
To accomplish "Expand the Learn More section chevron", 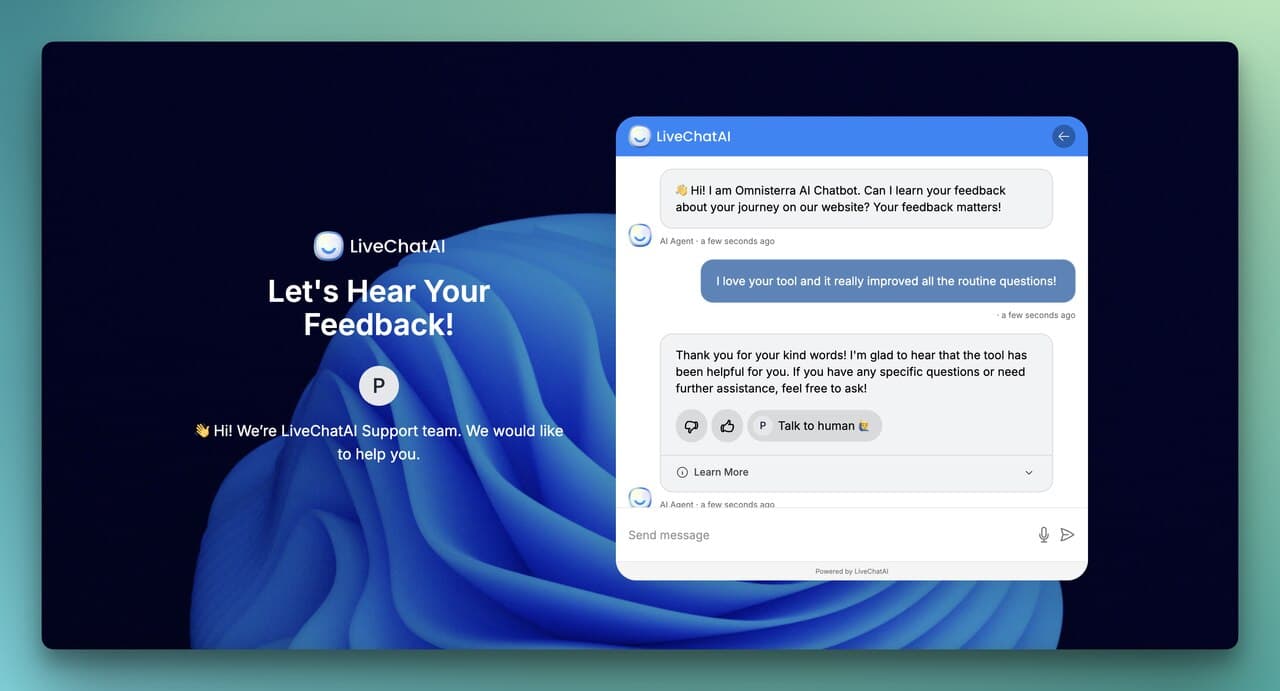I will [1029, 472].
